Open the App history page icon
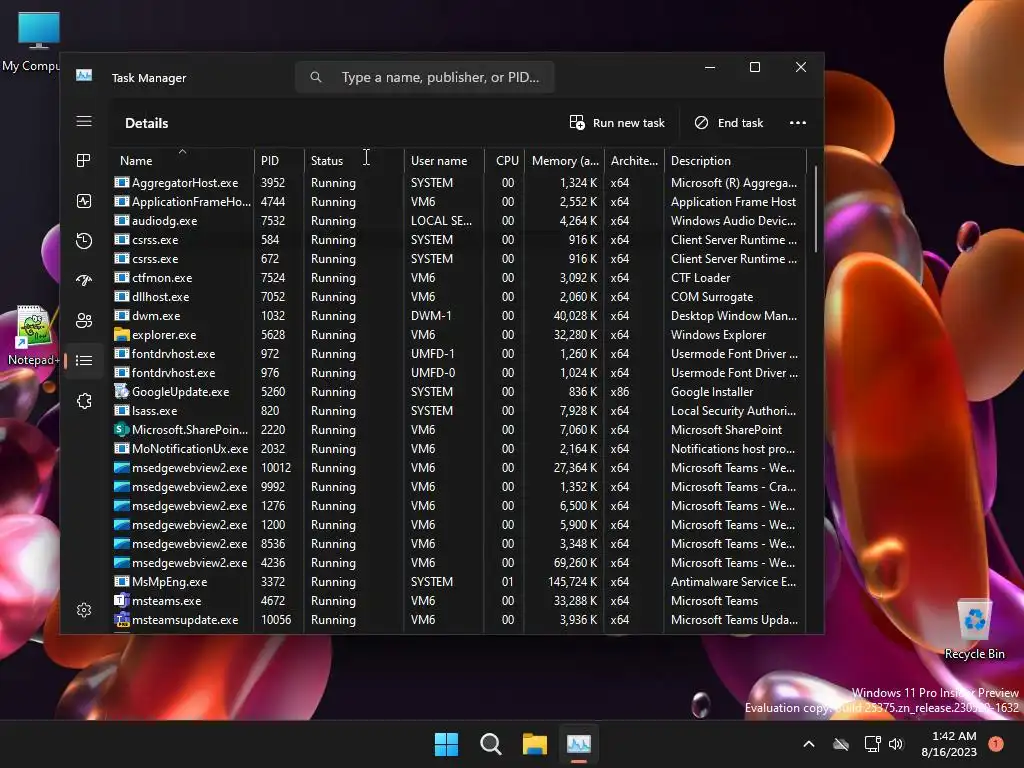The image size is (1024, 768). click(84, 241)
